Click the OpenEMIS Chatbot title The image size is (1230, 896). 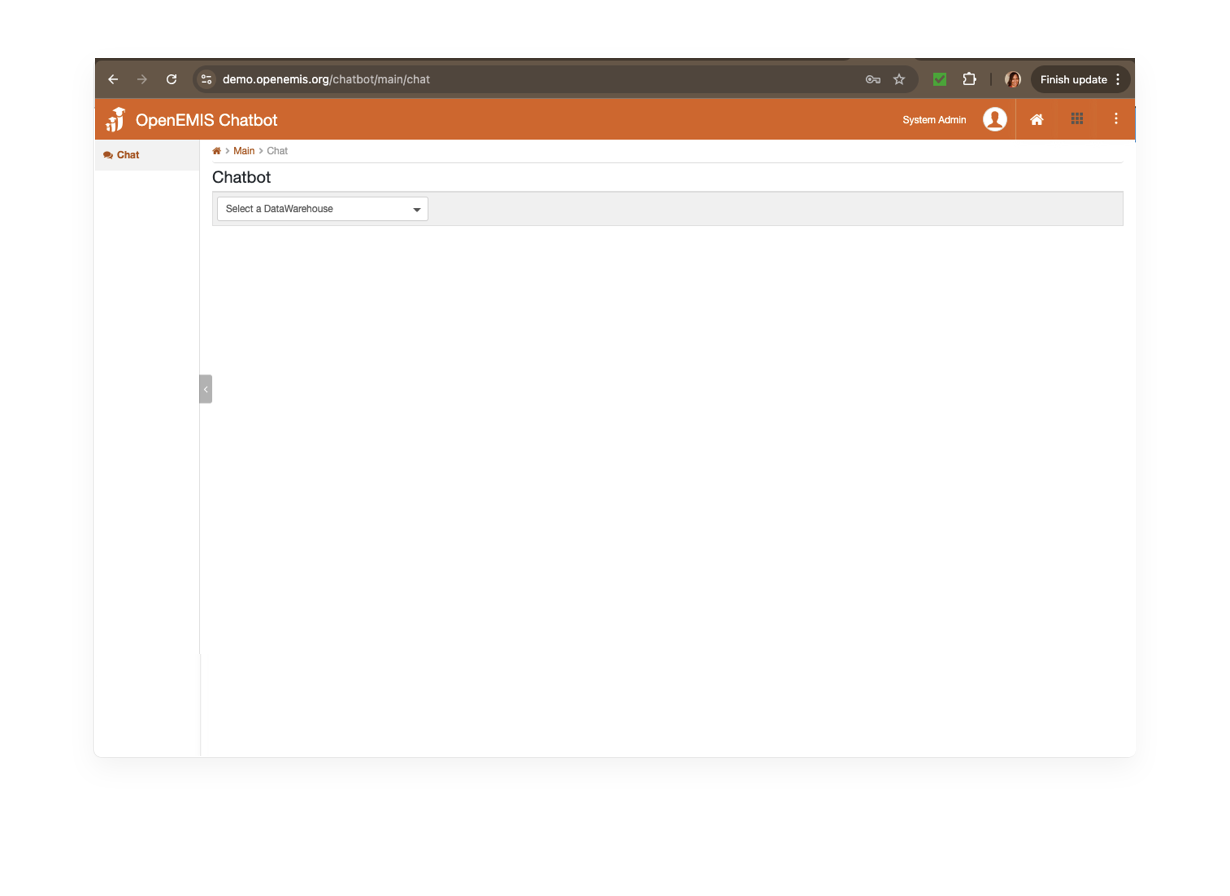tap(206, 120)
